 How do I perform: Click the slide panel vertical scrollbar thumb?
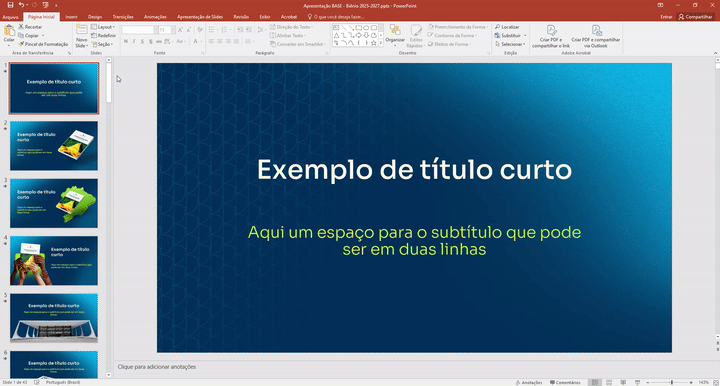tap(109, 83)
